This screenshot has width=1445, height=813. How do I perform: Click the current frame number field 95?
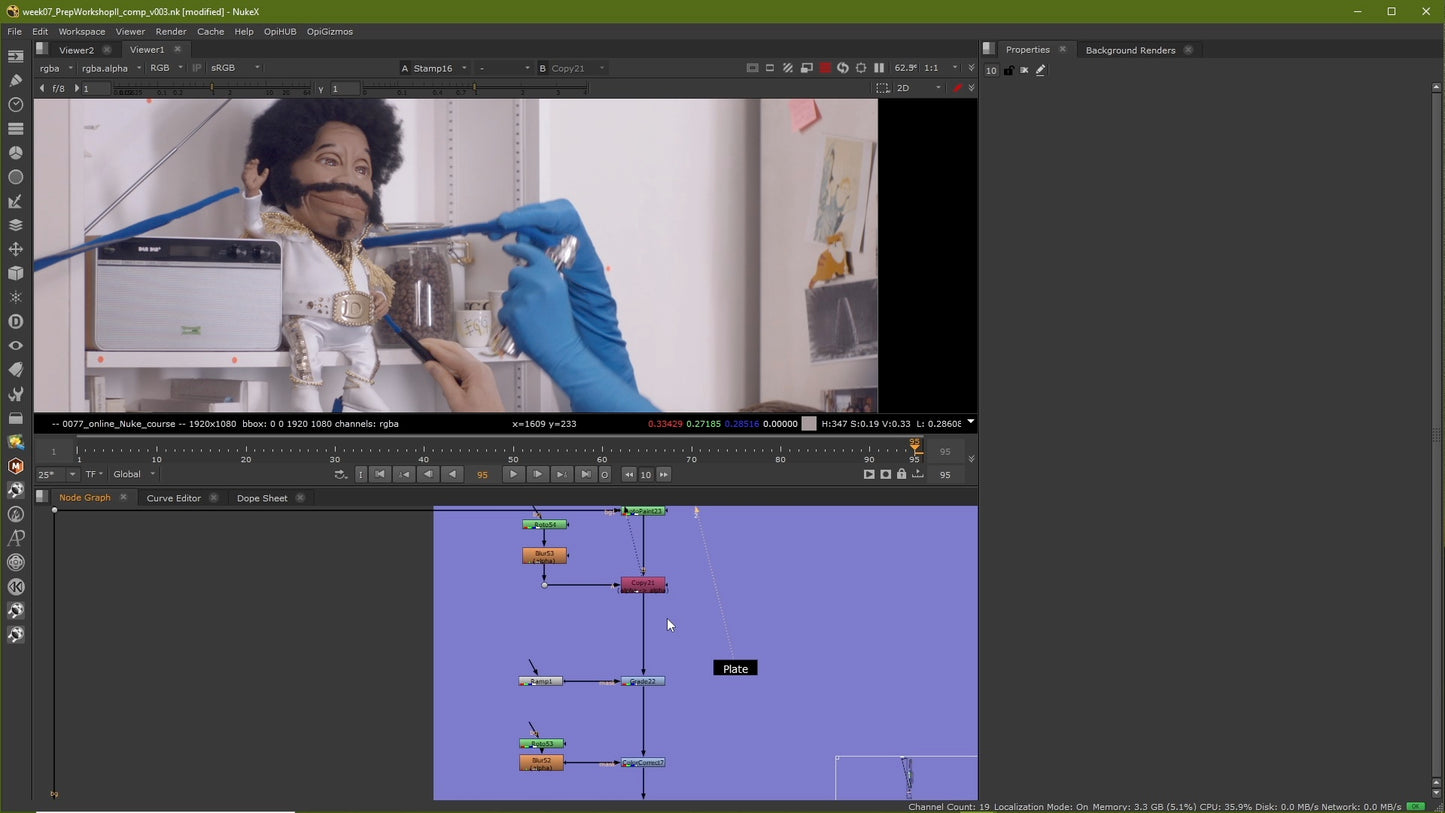click(x=482, y=475)
